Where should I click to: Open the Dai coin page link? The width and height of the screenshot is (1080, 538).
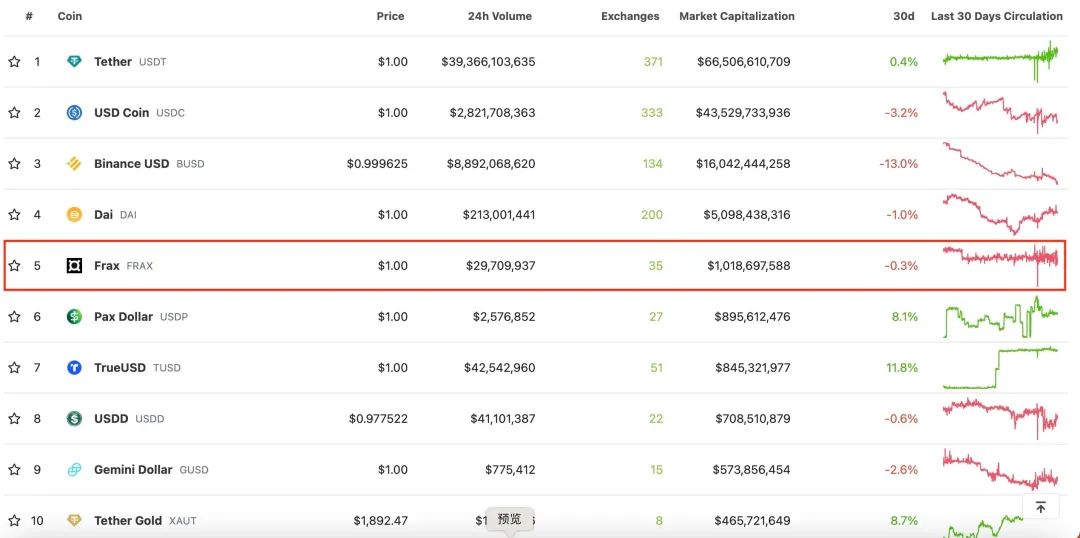103,215
